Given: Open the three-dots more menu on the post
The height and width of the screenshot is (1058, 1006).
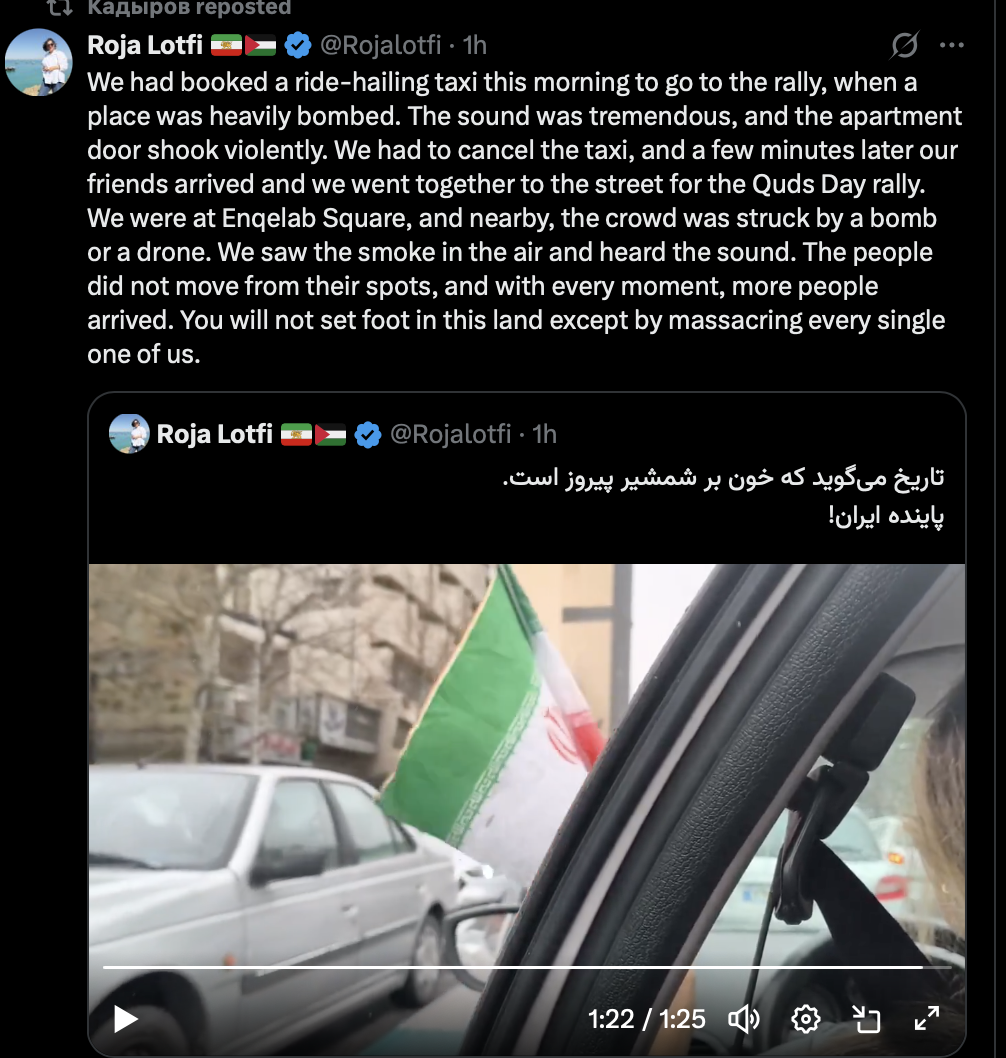Looking at the screenshot, I should (951, 45).
